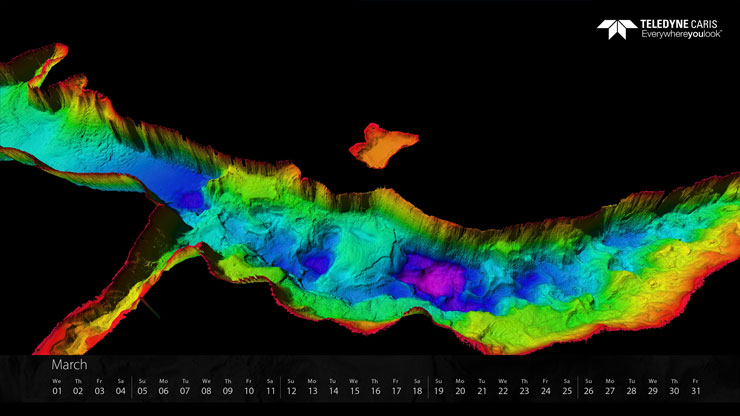Select date 29 on the calendar

click(653, 391)
